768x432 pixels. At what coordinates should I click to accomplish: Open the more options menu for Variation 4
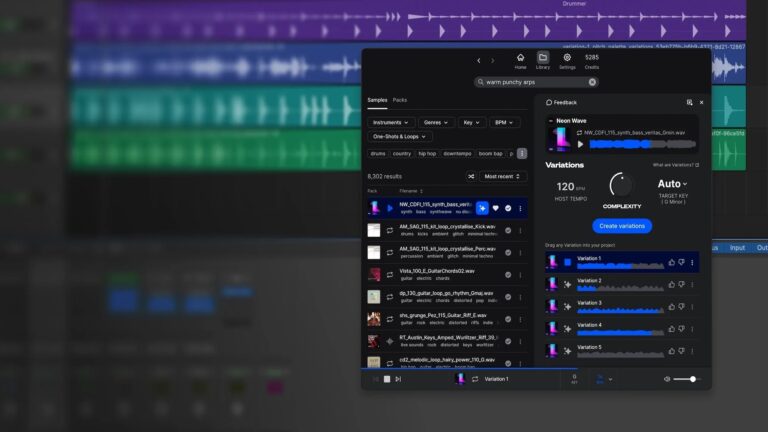click(692, 328)
